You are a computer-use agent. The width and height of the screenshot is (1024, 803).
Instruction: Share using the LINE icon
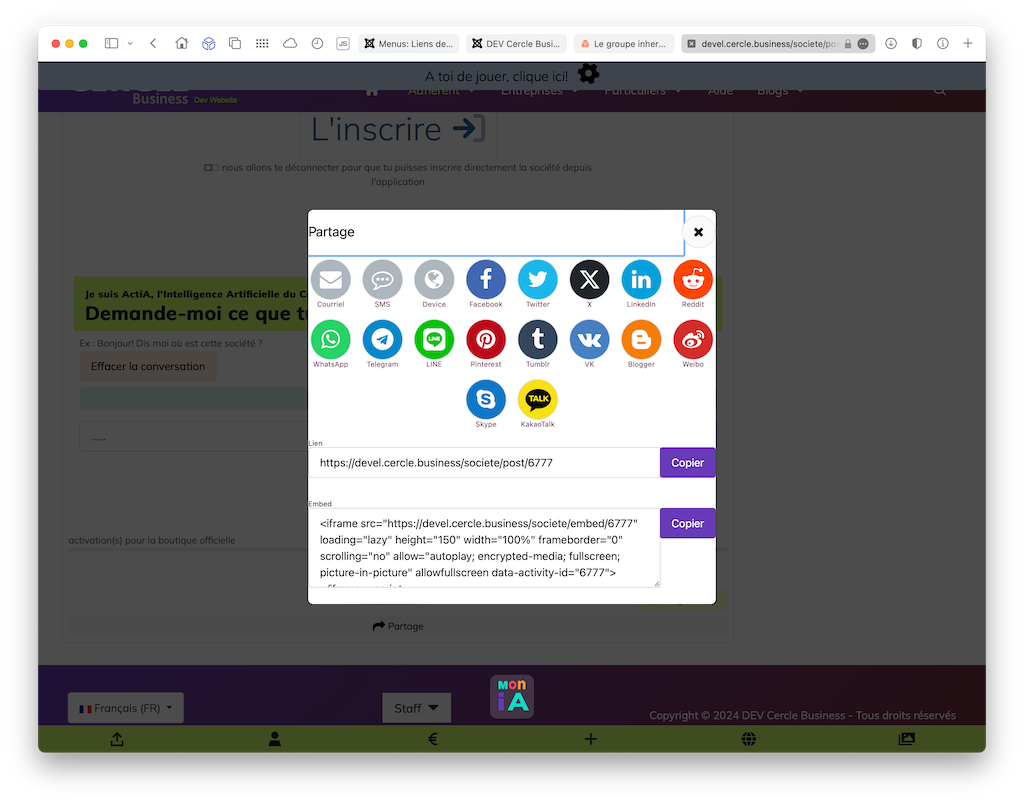click(x=434, y=339)
